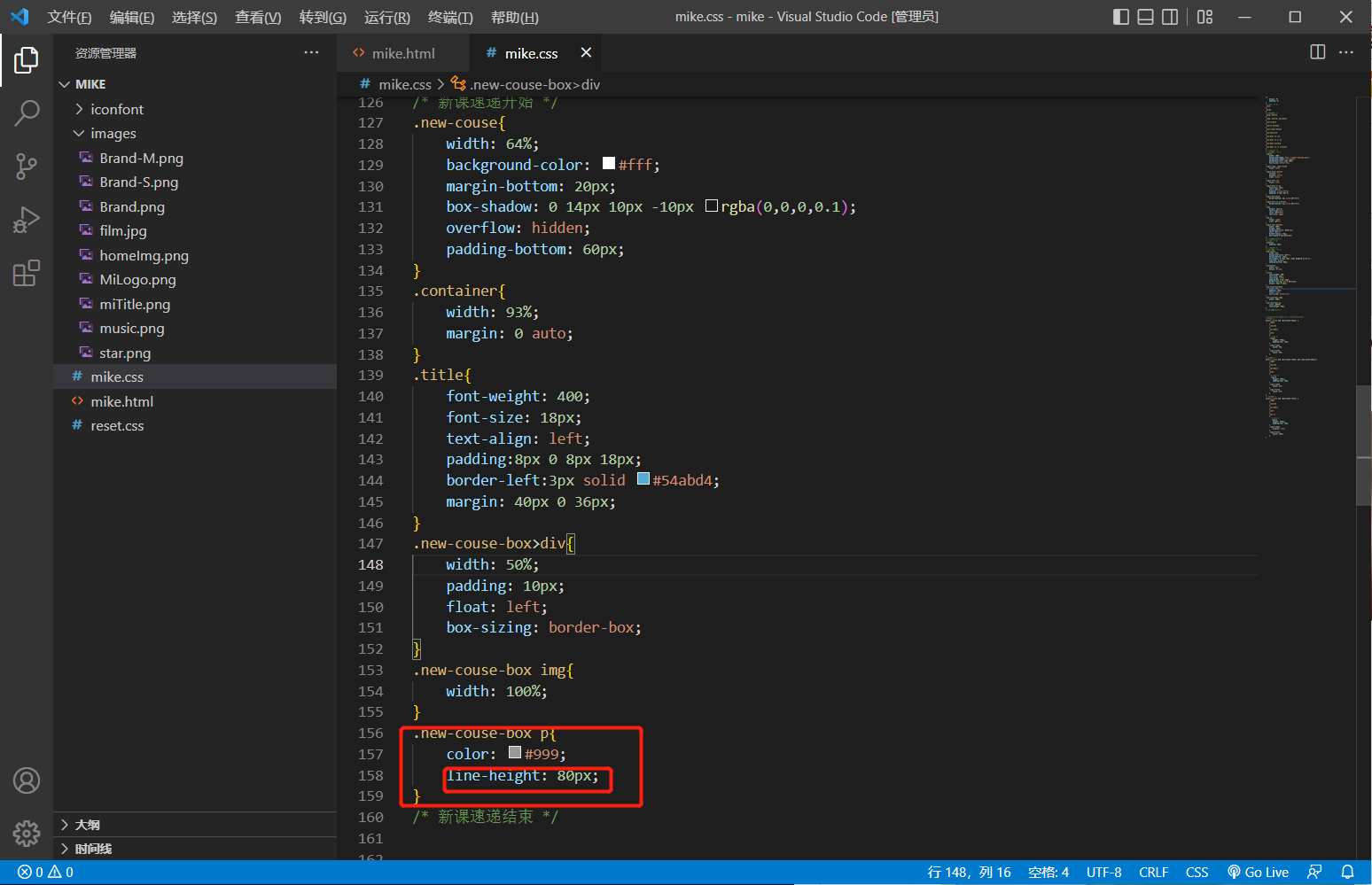The width and height of the screenshot is (1372, 885).
Task: Toggle secondary side bar layout icon
Action: [x=1170, y=17]
